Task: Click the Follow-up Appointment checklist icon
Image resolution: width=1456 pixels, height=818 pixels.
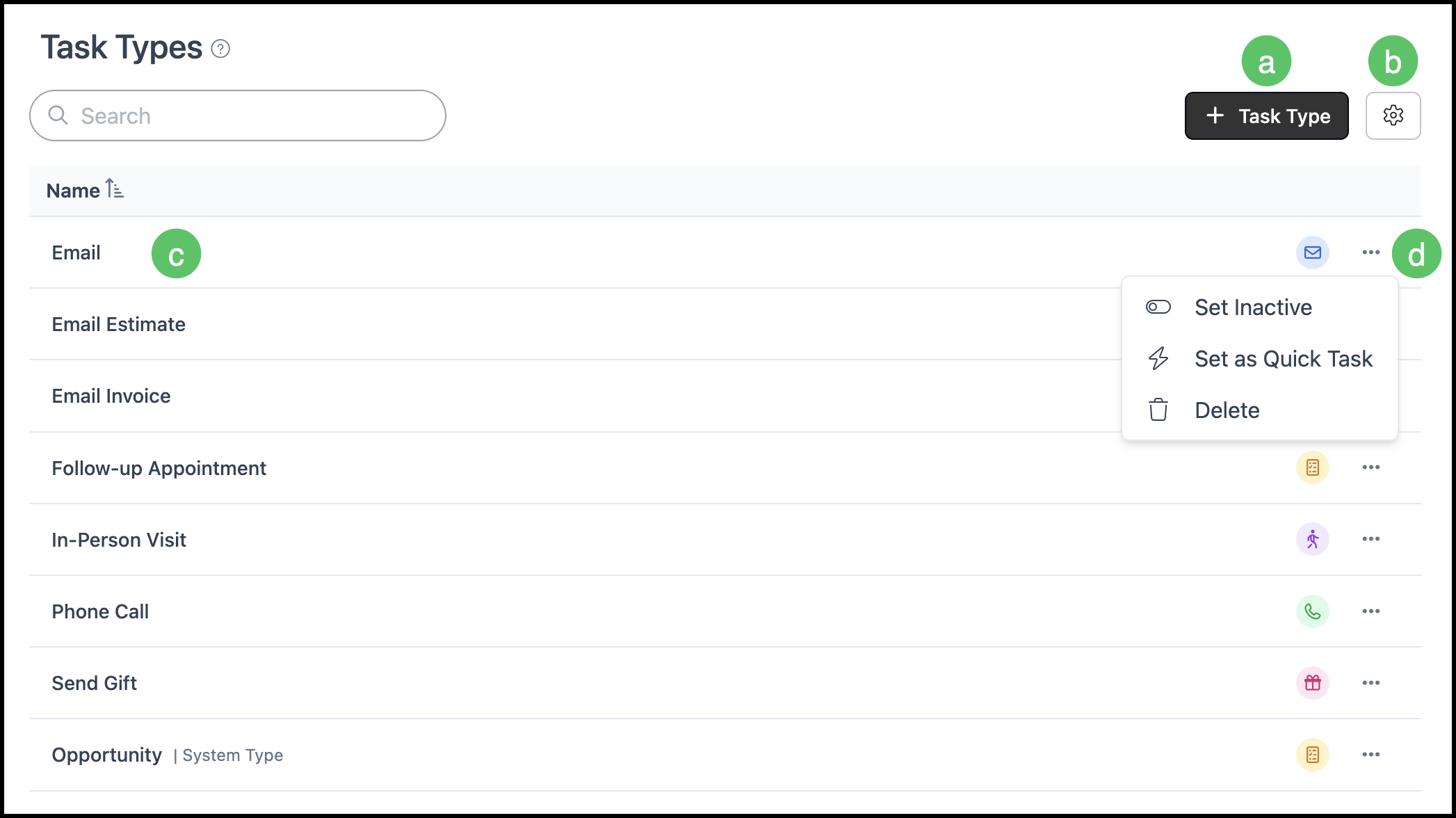Action: (1313, 467)
